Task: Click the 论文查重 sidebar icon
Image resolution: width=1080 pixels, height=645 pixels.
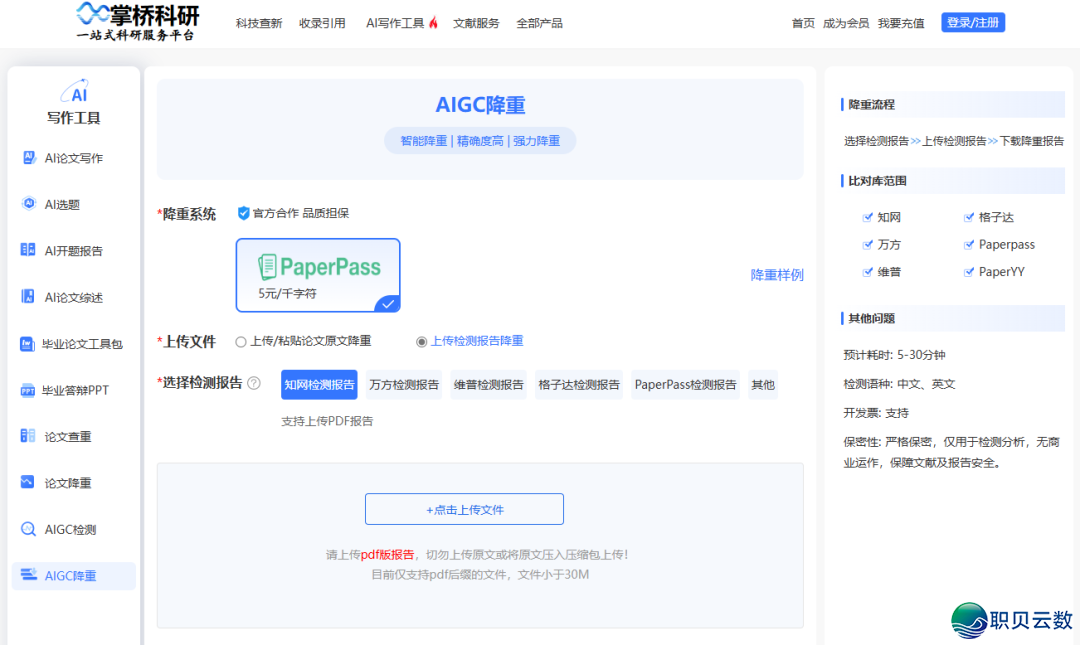Action: coord(28,436)
